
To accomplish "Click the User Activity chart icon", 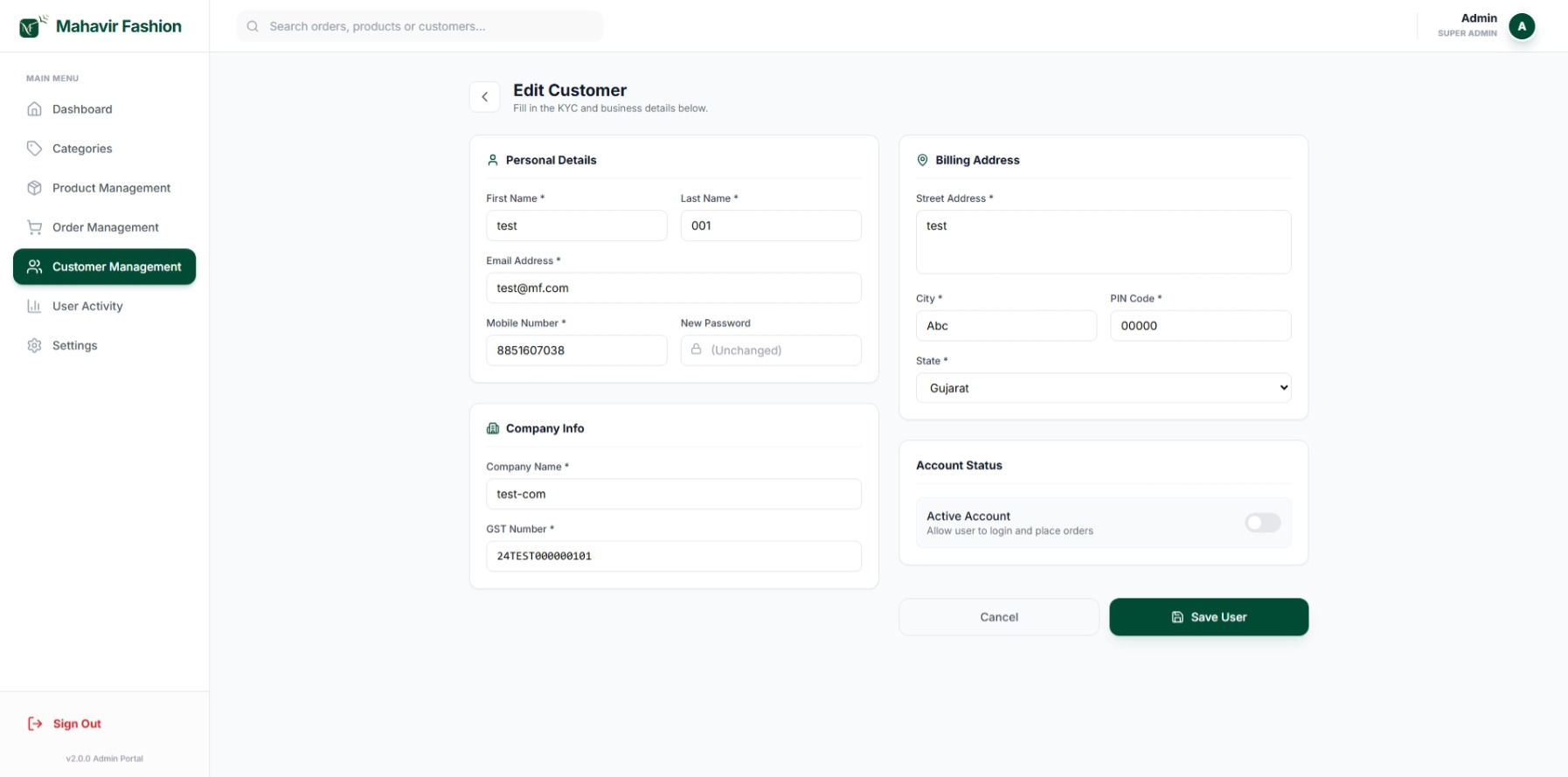I will click(34, 306).
